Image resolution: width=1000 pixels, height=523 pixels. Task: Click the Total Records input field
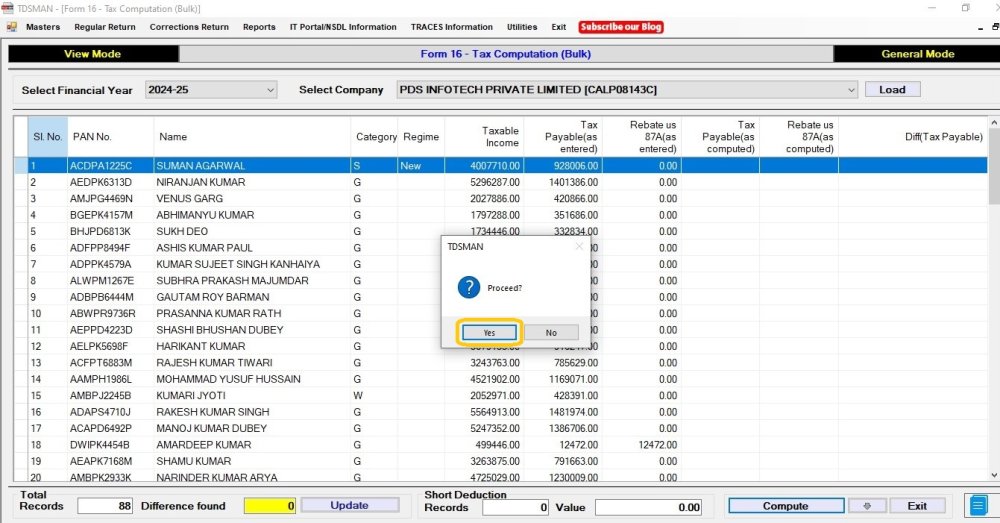click(x=105, y=507)
